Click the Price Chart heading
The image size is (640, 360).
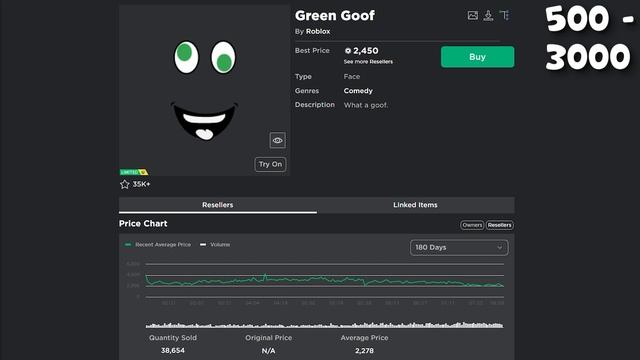[x=143, y=224]
